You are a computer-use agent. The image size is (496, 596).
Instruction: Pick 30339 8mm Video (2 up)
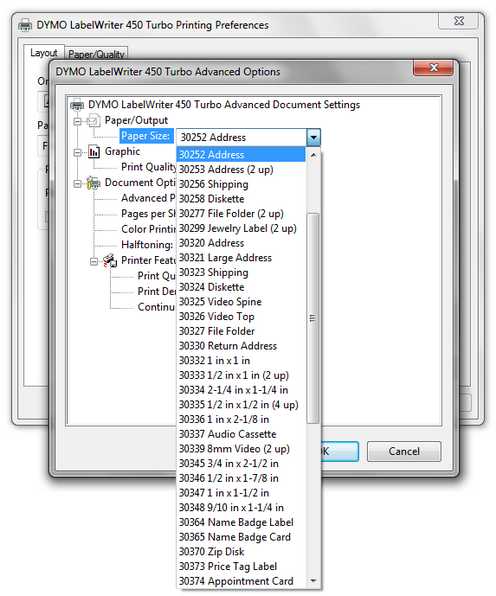(241, 449)
